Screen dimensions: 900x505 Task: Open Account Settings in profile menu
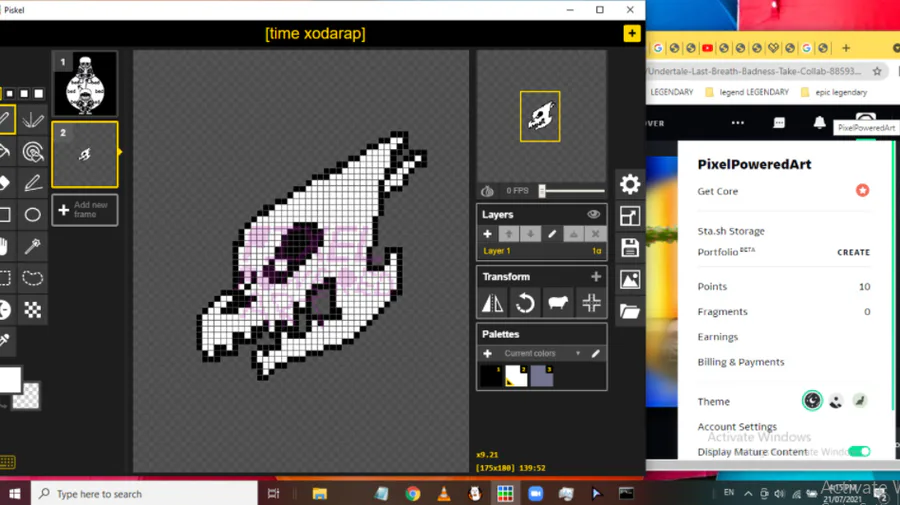(737, 426)
